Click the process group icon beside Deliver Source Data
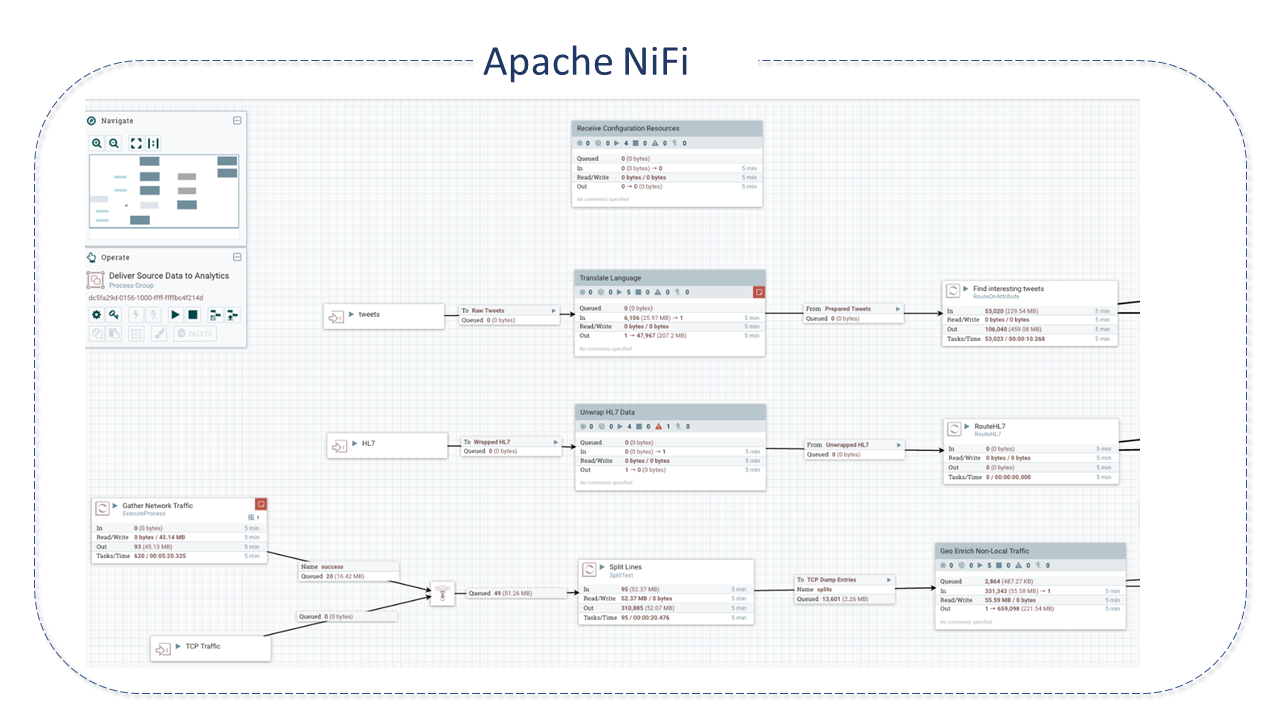The height and width of the screenshot is (720, 1280). pyautogui.click(x=96, y=280)
